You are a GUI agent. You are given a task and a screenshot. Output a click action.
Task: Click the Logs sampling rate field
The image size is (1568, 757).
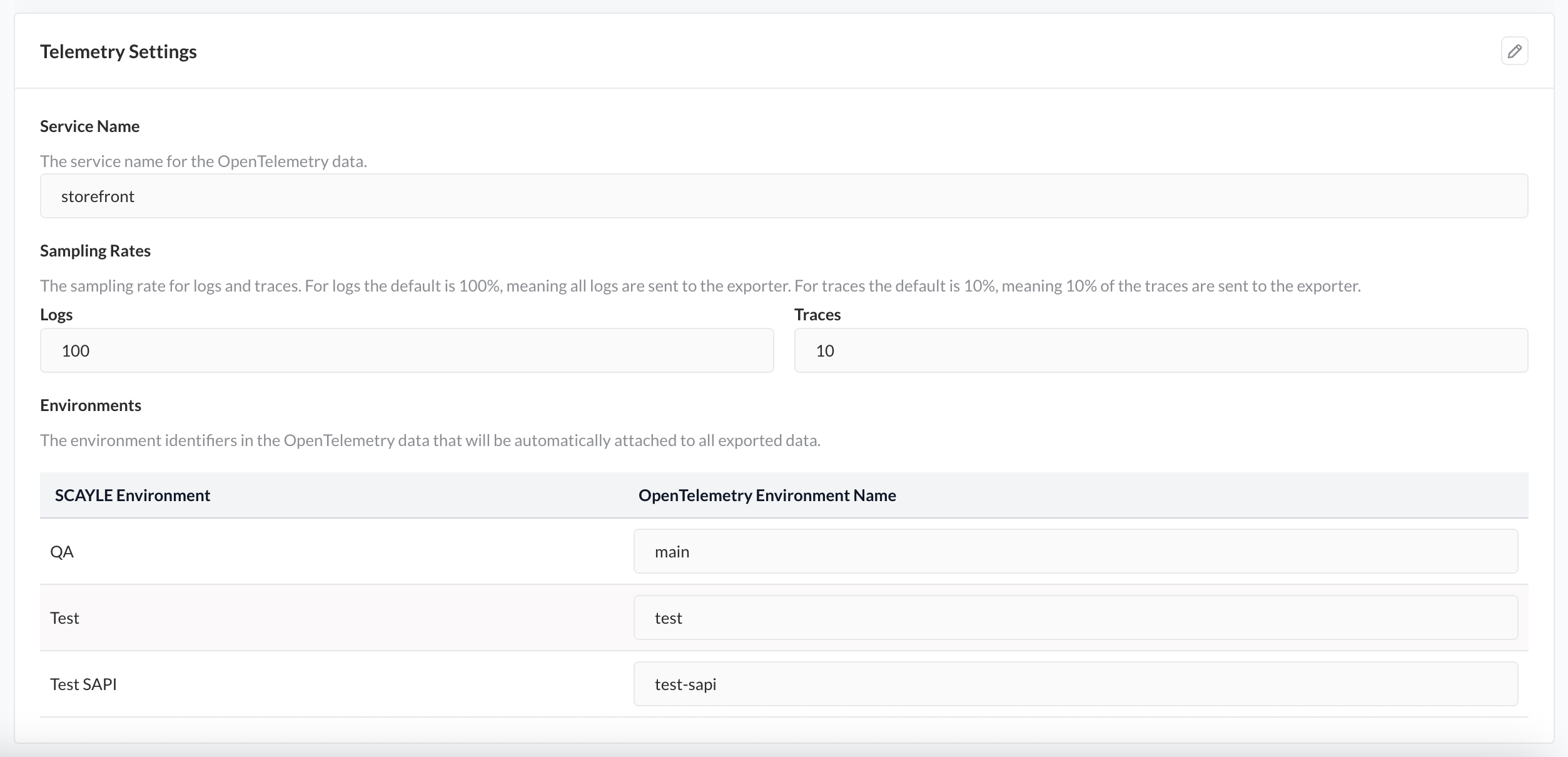(x=407, y=351)
